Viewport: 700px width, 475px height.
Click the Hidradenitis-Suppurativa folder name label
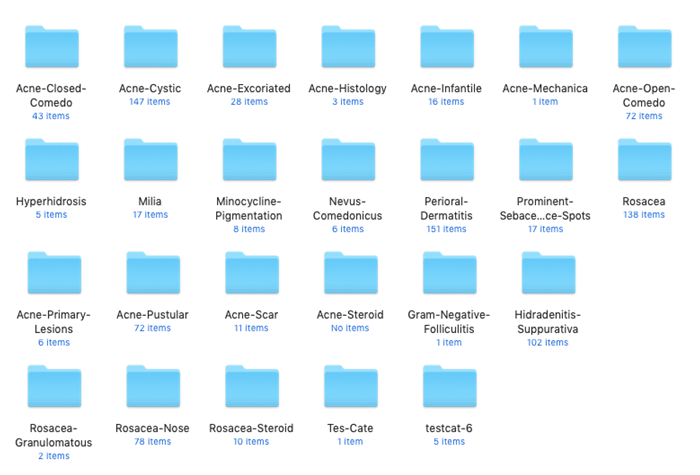tap(548, 322)
